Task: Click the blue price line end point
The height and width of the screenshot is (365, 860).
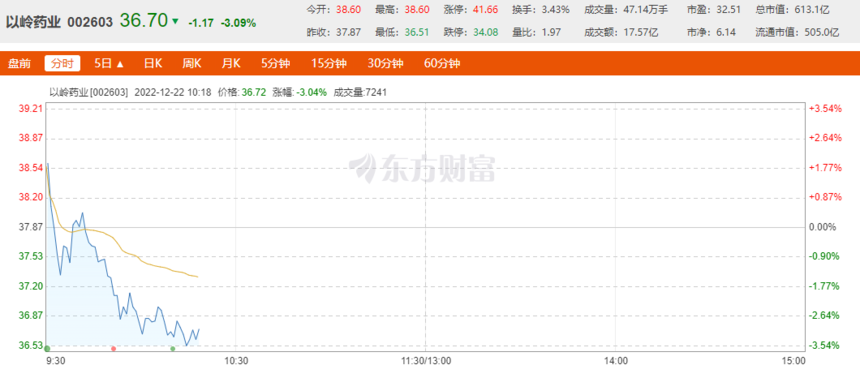Action: [199, 329]
